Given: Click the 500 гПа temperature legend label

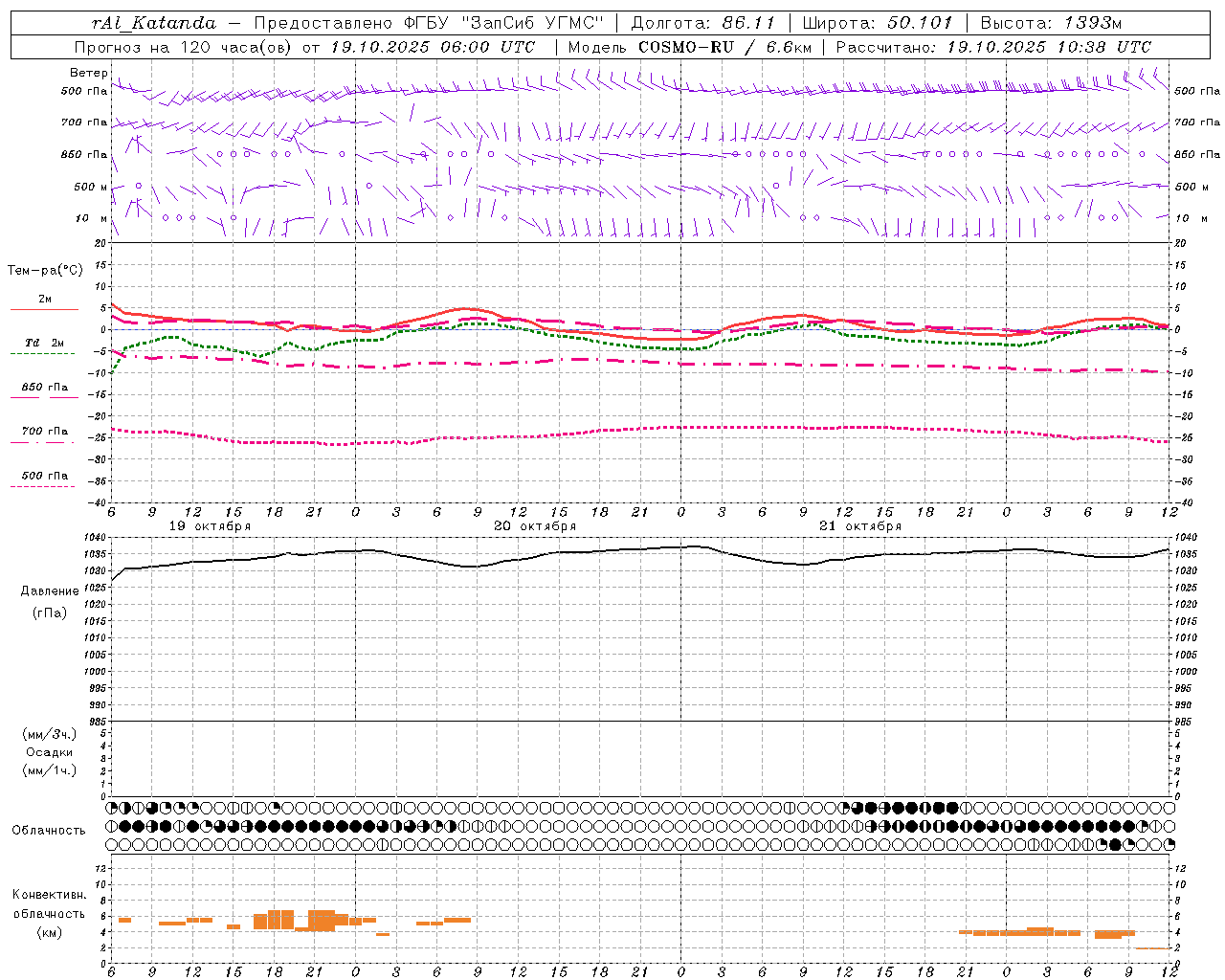Looking at the screenshot, I should tap(45, 476).
